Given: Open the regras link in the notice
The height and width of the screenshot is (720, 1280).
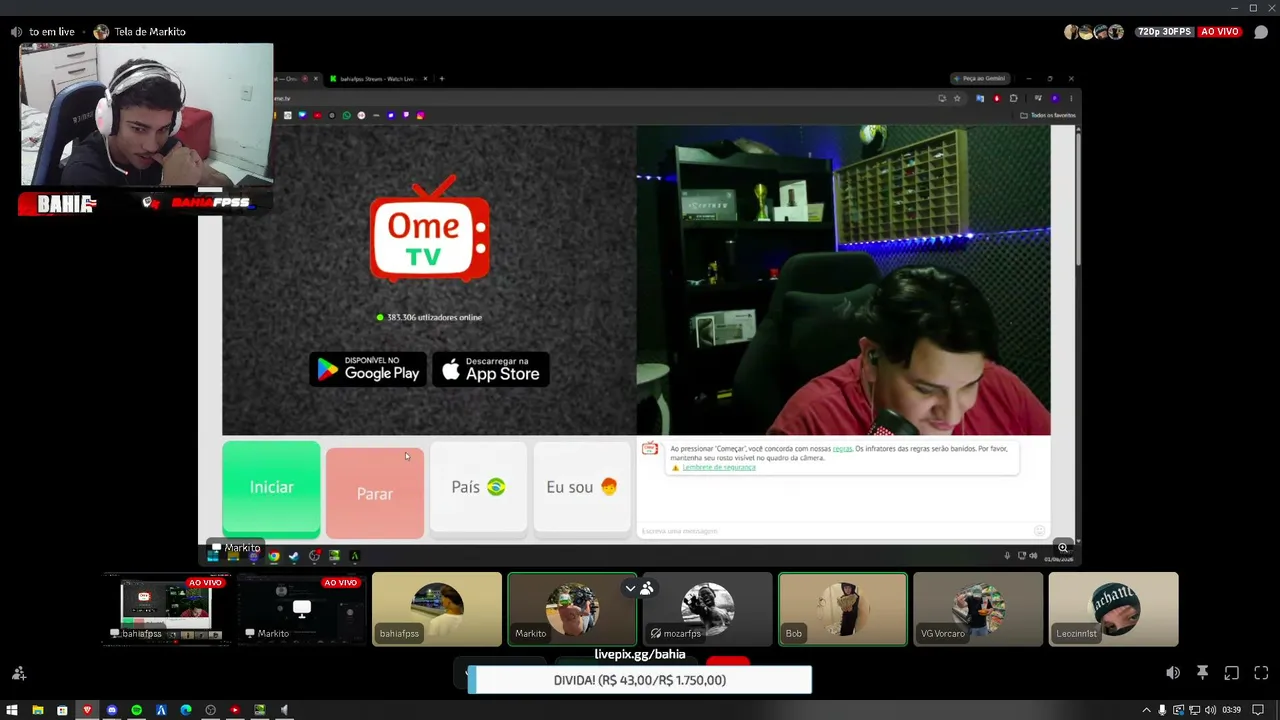Looking at the screenshot, I should click(x=842, y=449).
